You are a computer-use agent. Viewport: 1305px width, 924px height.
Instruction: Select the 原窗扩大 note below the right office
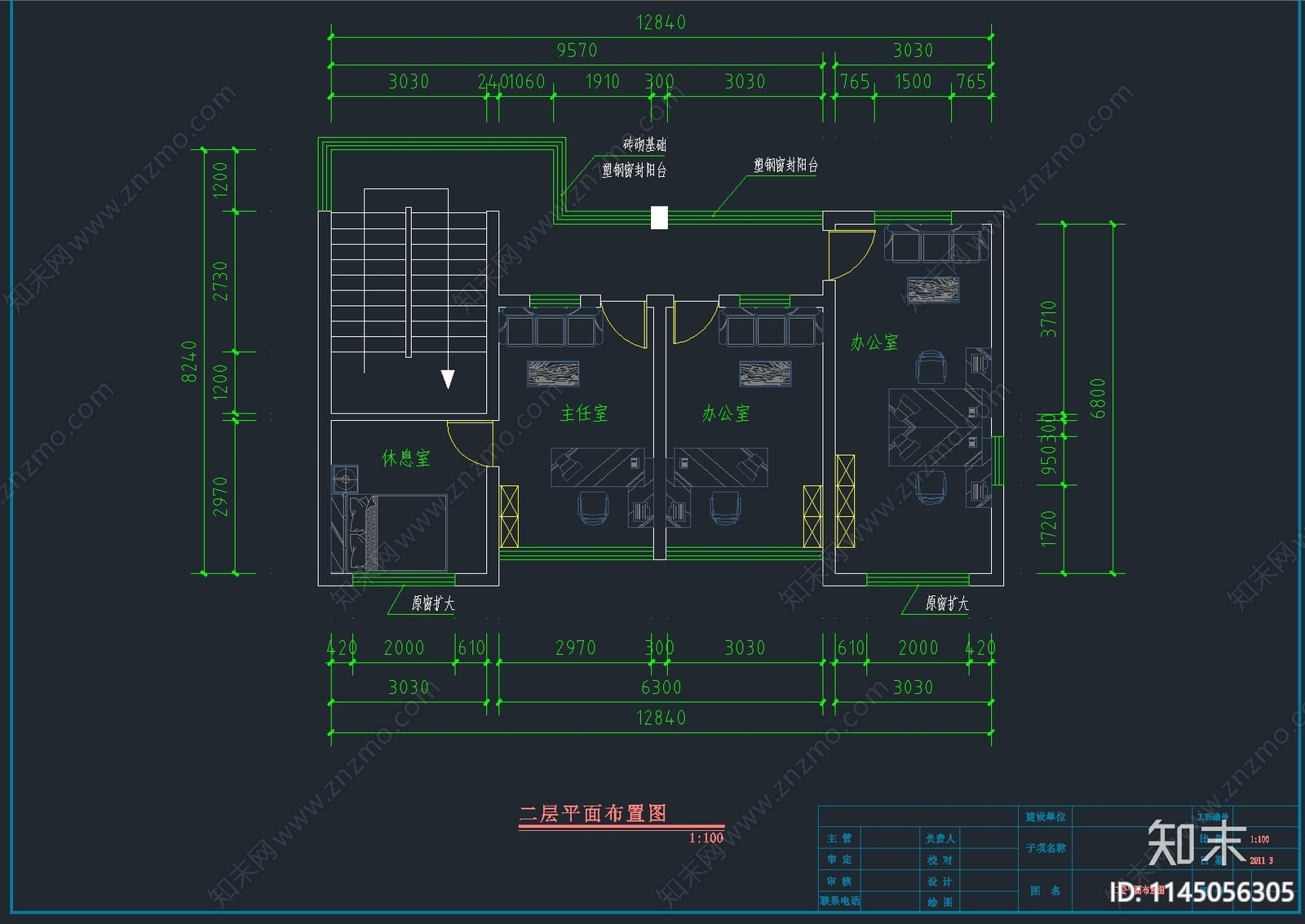[x=947, y=603]
